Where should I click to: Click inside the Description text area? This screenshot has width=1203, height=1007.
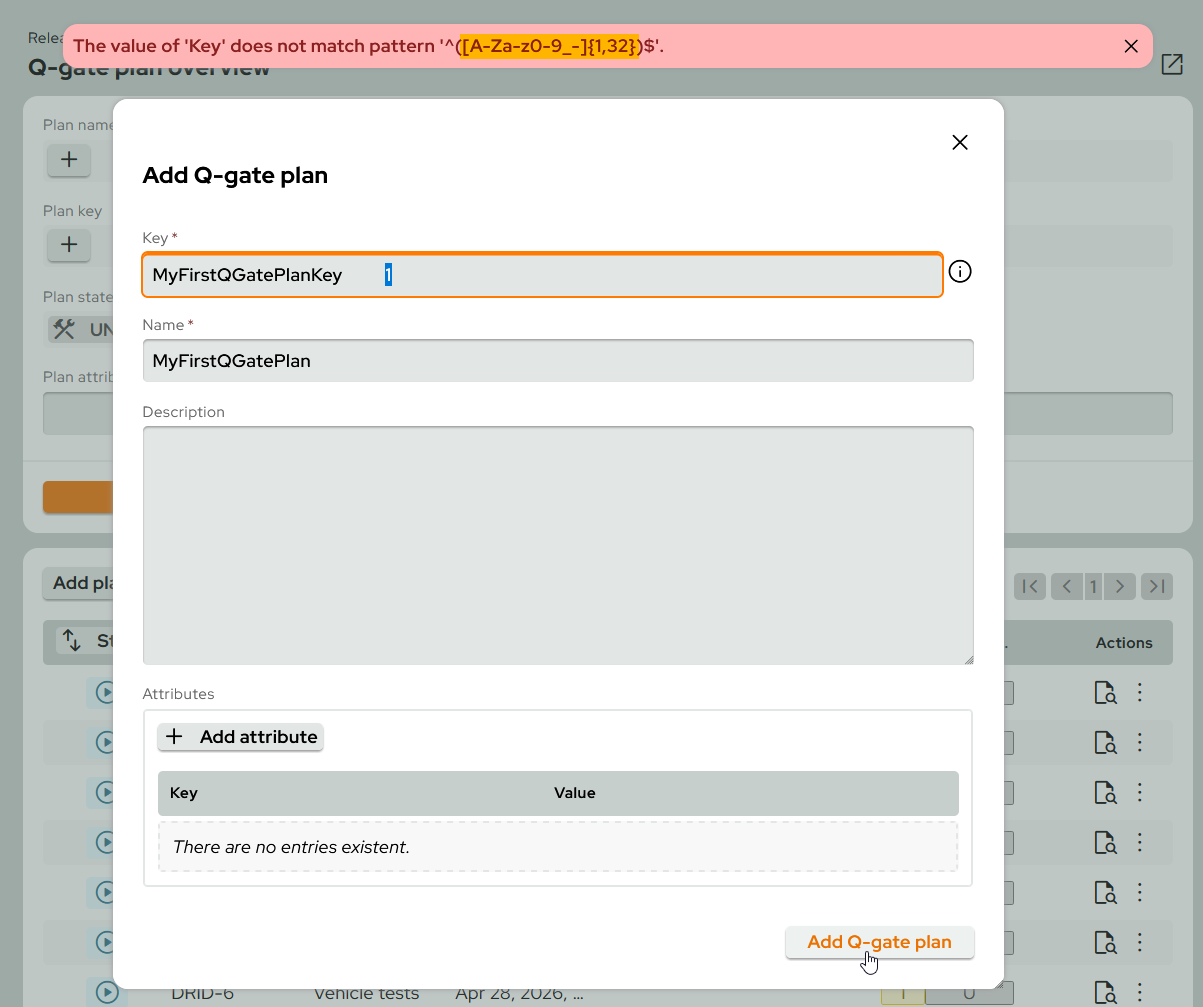point(558,545)
